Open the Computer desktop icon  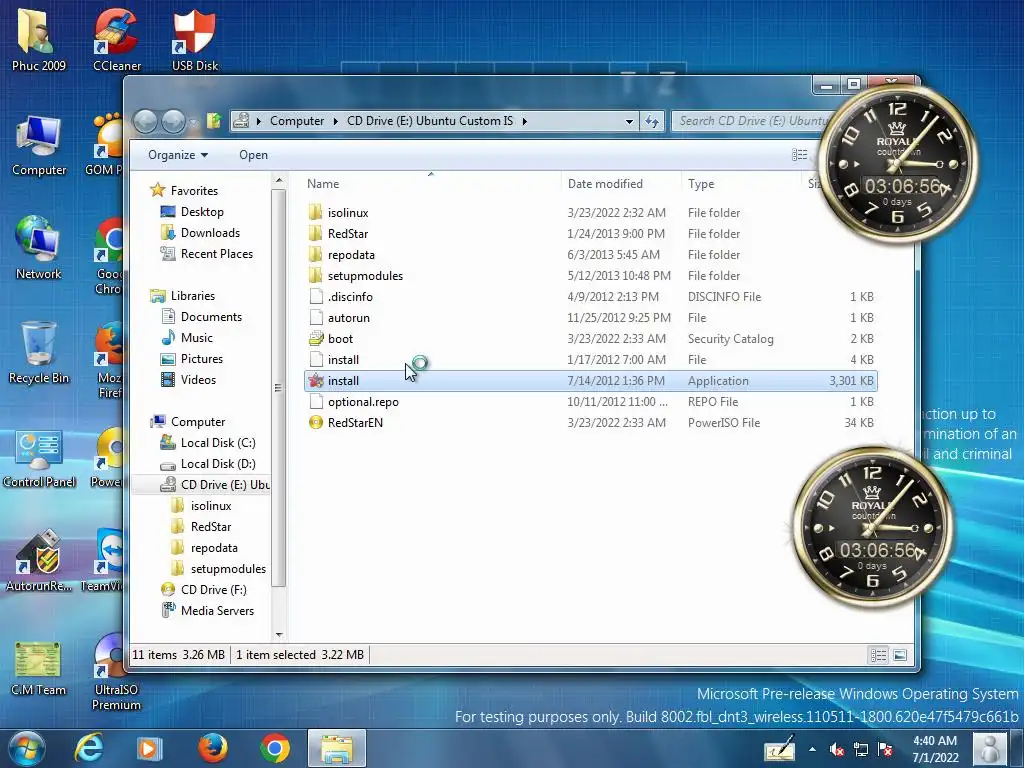[x=39, y=145]
